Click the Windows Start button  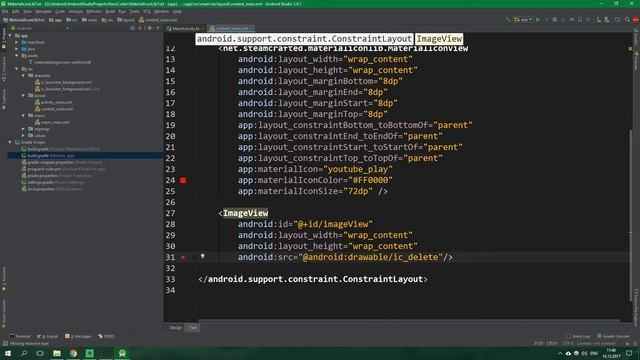coord(8,353)
